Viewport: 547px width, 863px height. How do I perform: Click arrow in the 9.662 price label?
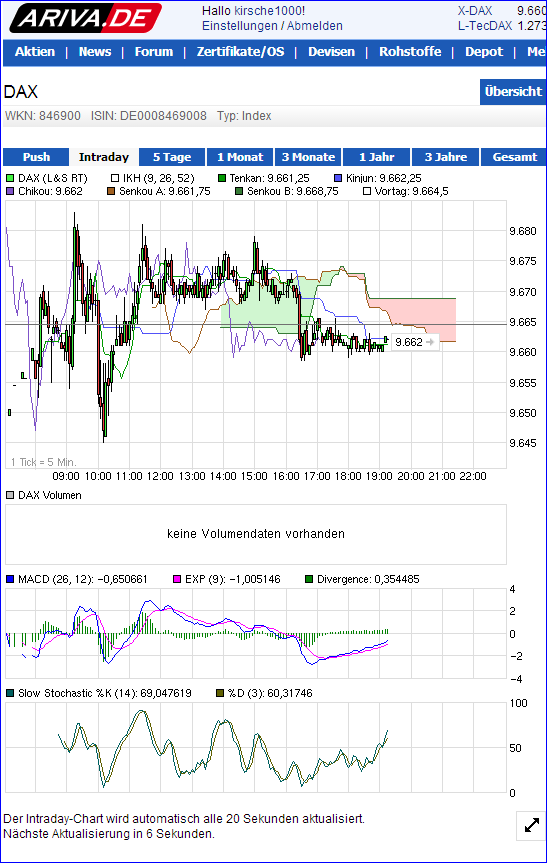pos(430,342)
